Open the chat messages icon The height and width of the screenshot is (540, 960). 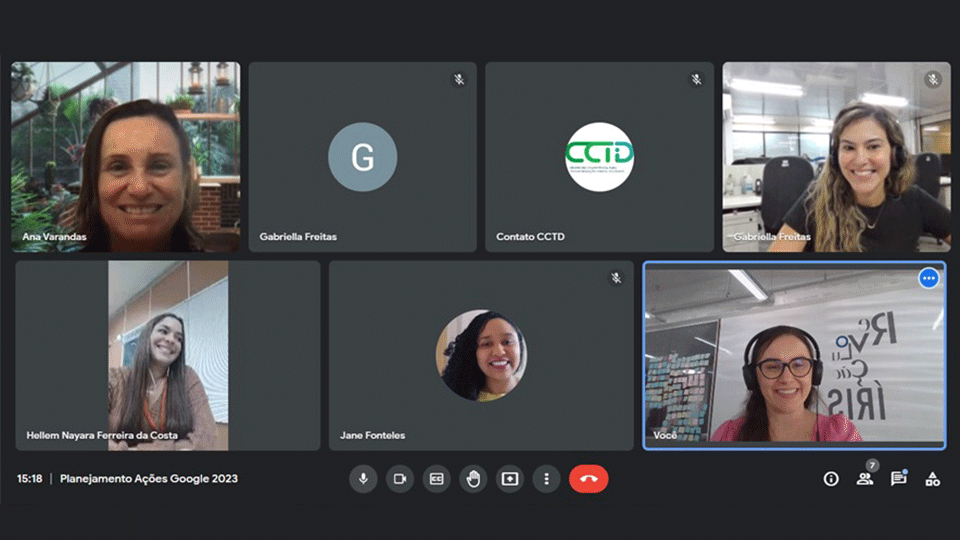(898, 479)
